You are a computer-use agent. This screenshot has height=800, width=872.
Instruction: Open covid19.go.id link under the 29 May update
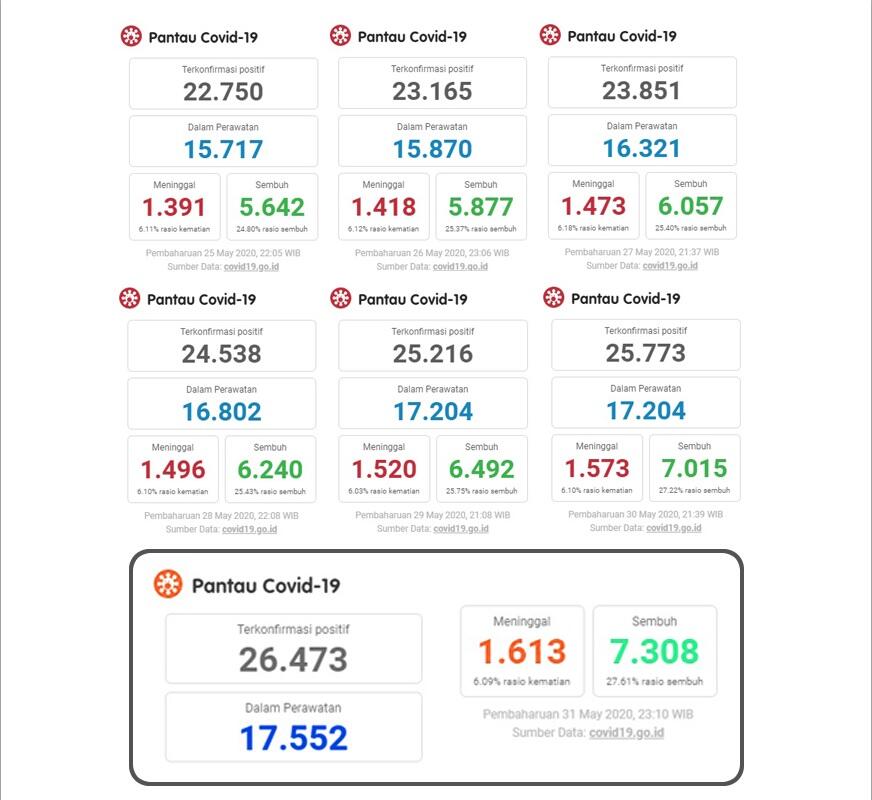click(461, 529)
